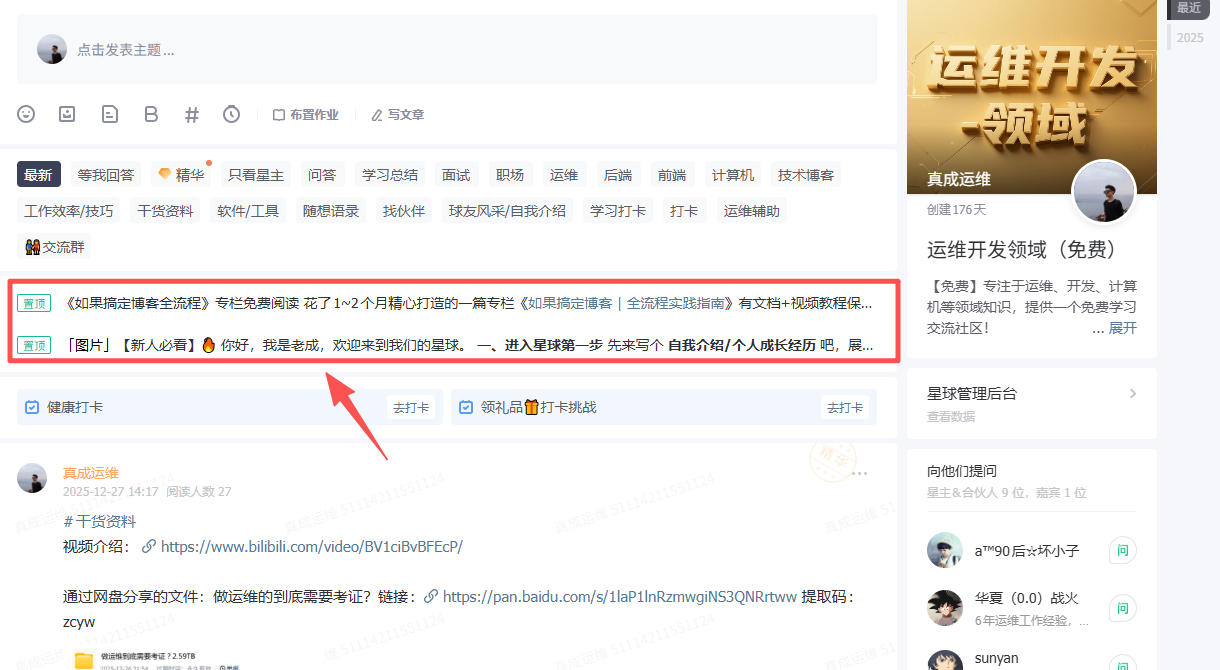Jump to 2025 in the timeline sidebar
This screenshot has width=1220, height=670.
[x=1190, y=38]
